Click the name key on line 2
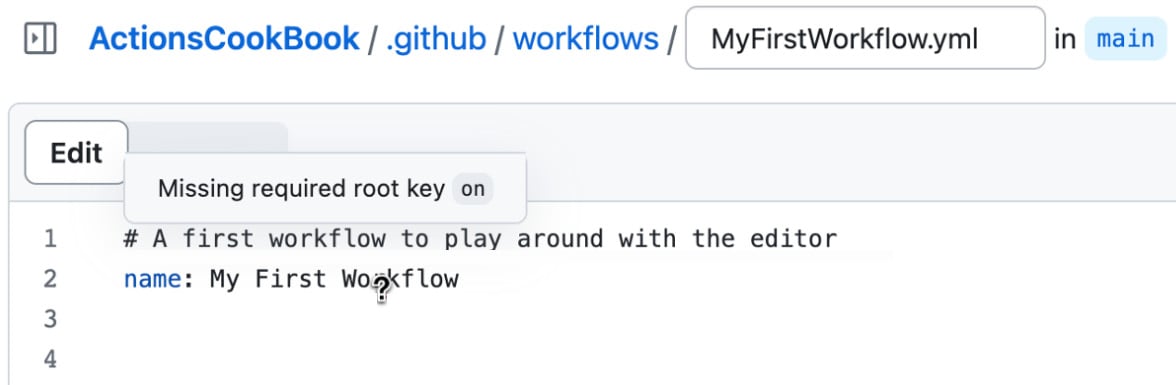 point(152,279)
